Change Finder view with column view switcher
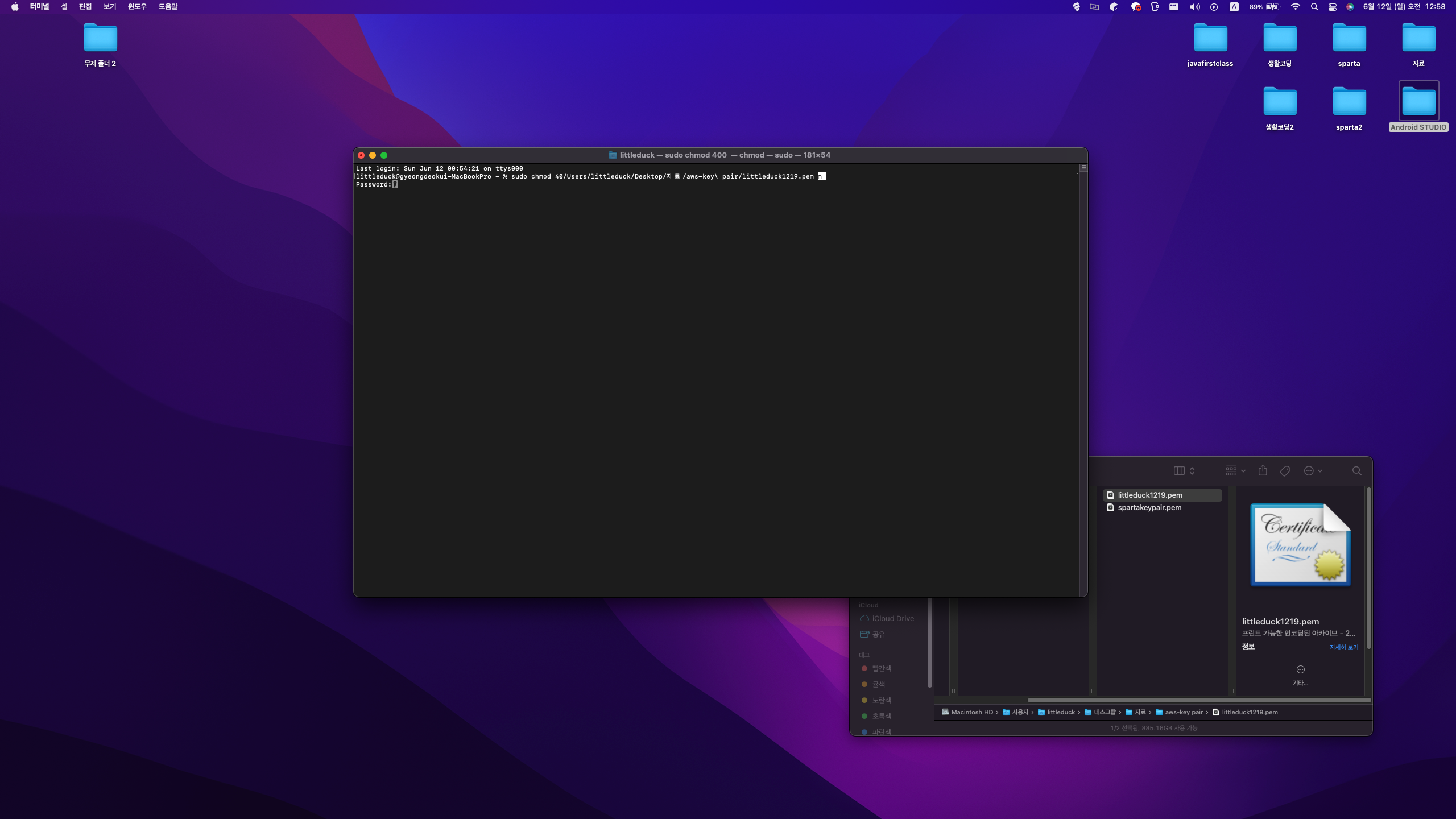 pos(1184,471)
